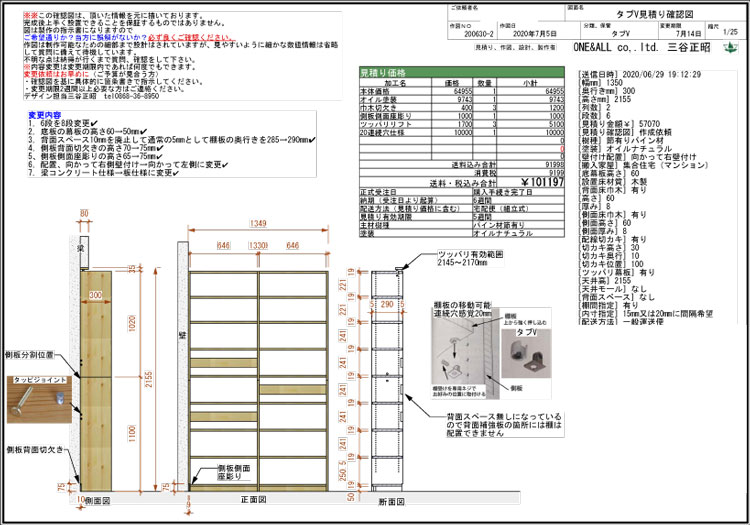Screen dimensions: 750x525
Task: Click the 壁 wall label
Action: coord(182,336)
